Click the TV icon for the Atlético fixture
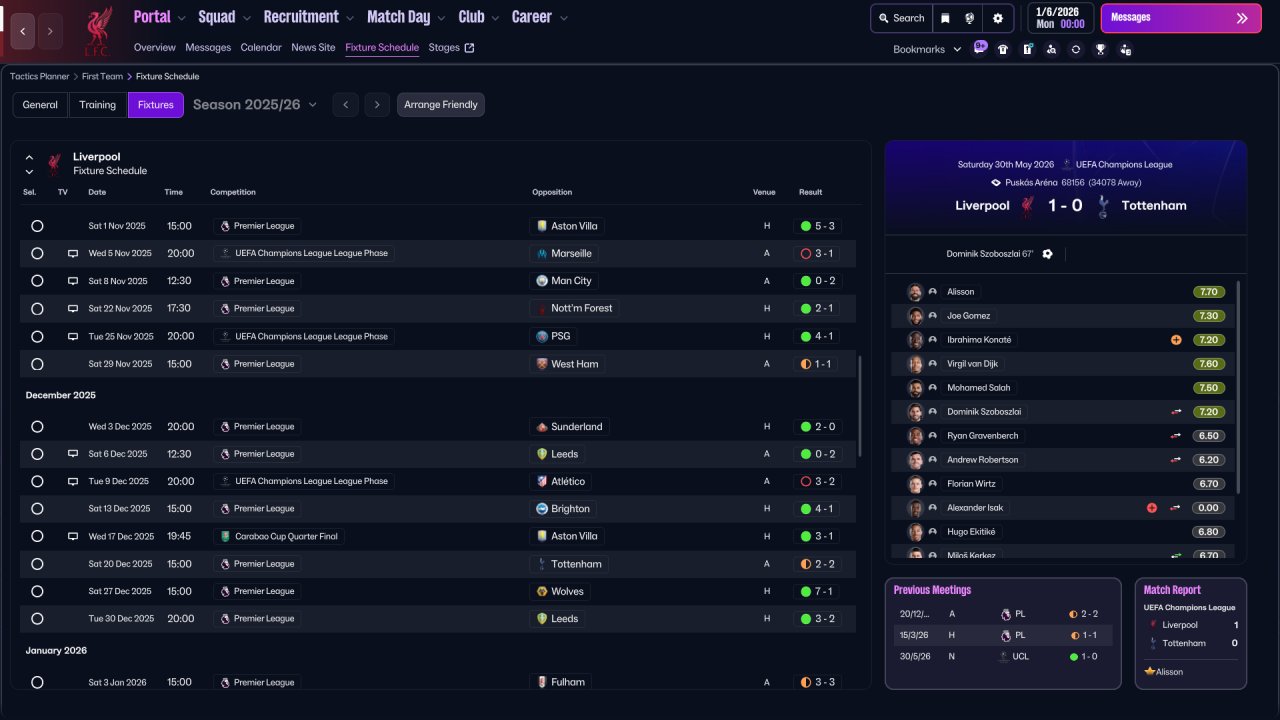 point(73,481)
